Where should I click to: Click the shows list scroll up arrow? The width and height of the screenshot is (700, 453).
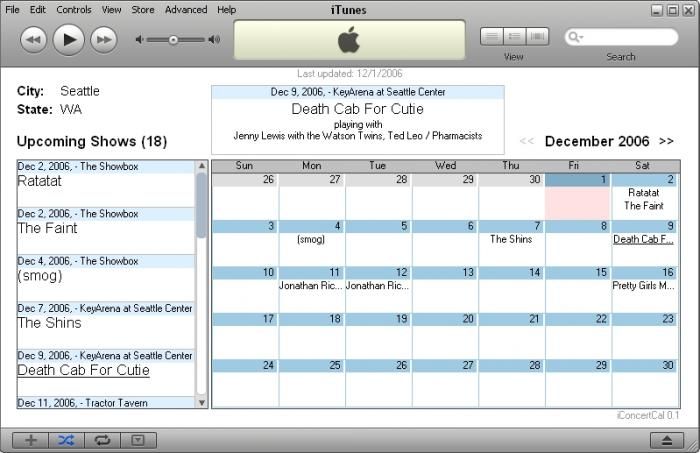[x=202, y=166]
